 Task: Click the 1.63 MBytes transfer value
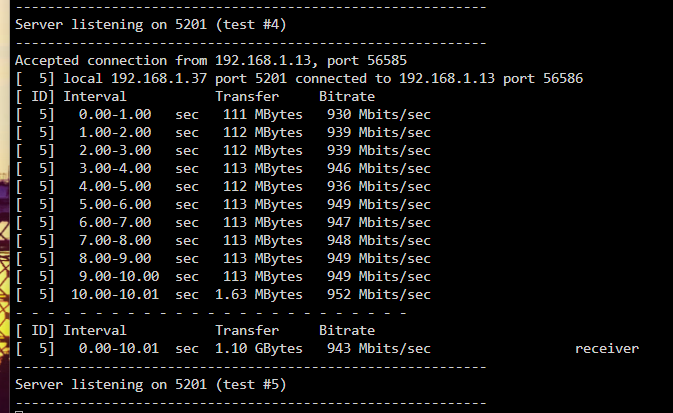coord(259,295)
